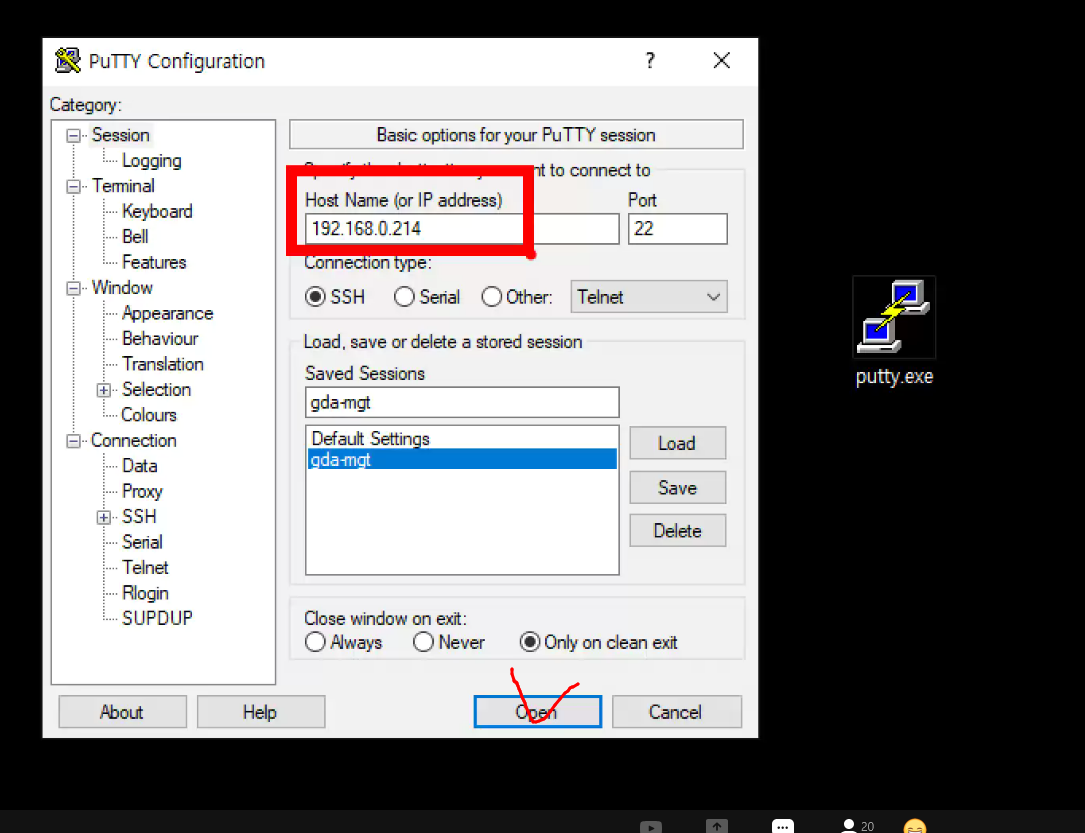This screenshot has height=833, width=1085.
Task: Open the Telnet connection type dropdown
Action: pos(648,297)
